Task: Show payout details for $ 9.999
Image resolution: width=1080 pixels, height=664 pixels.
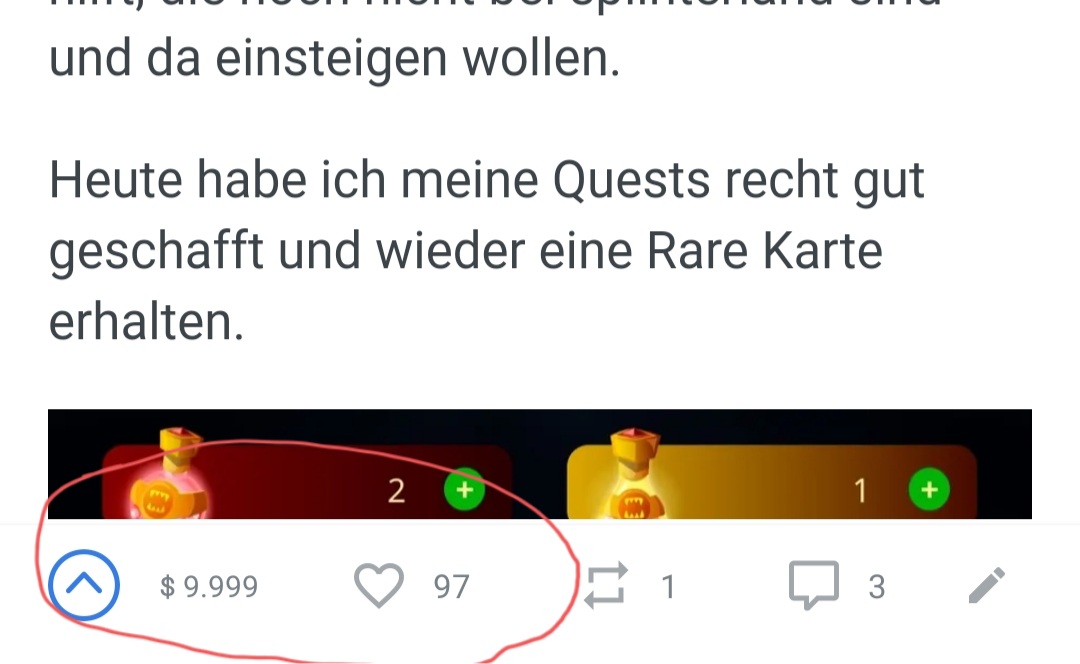Action: click(209, 587)
